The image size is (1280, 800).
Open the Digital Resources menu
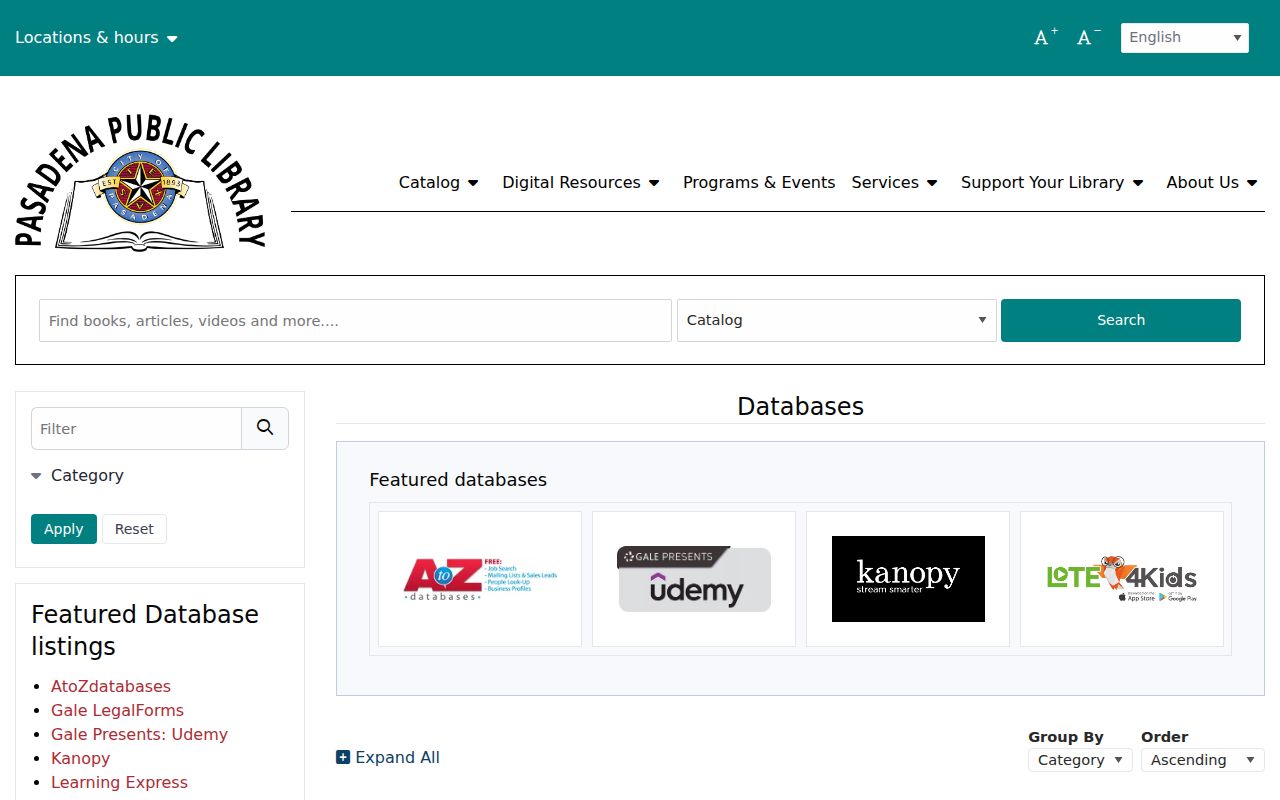pos(582,182)
